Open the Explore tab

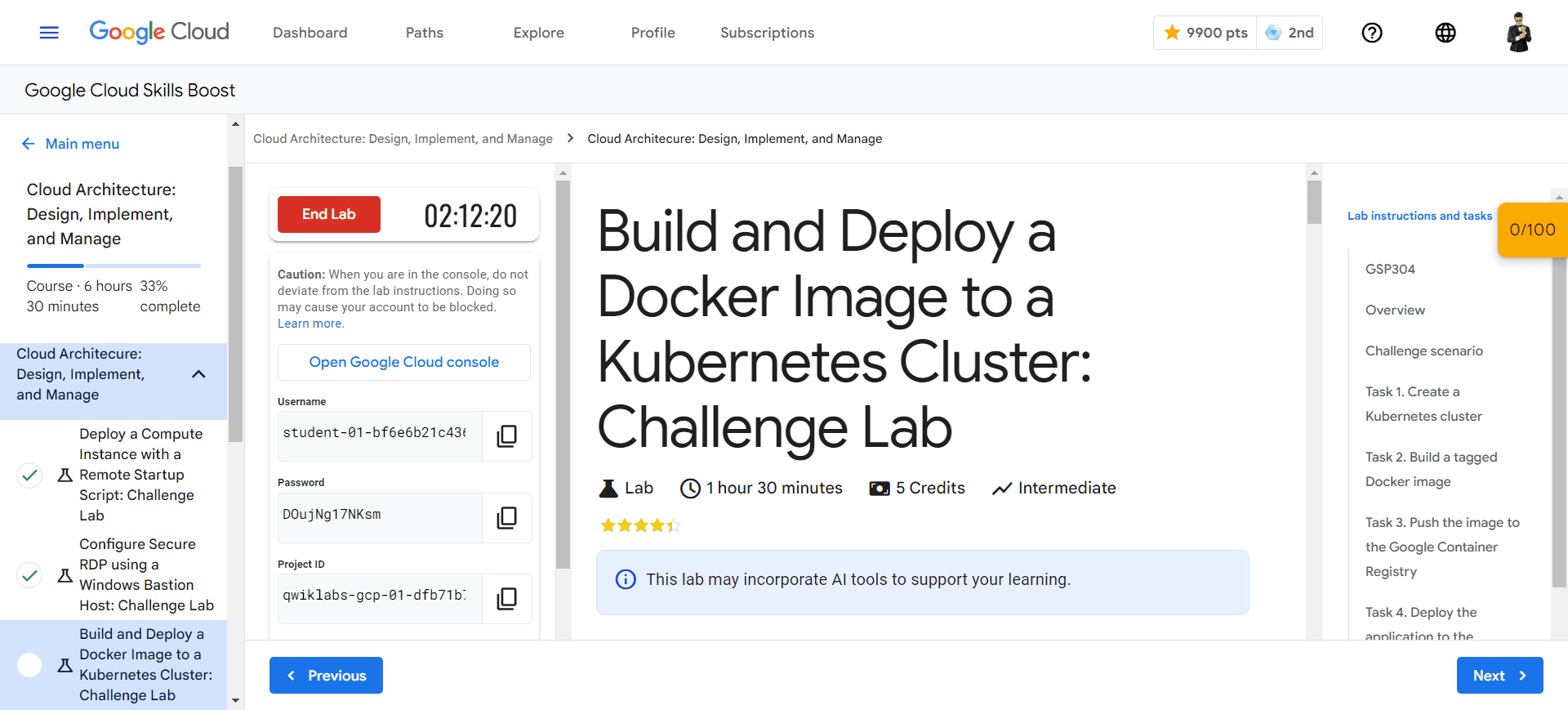pos(539,33)
